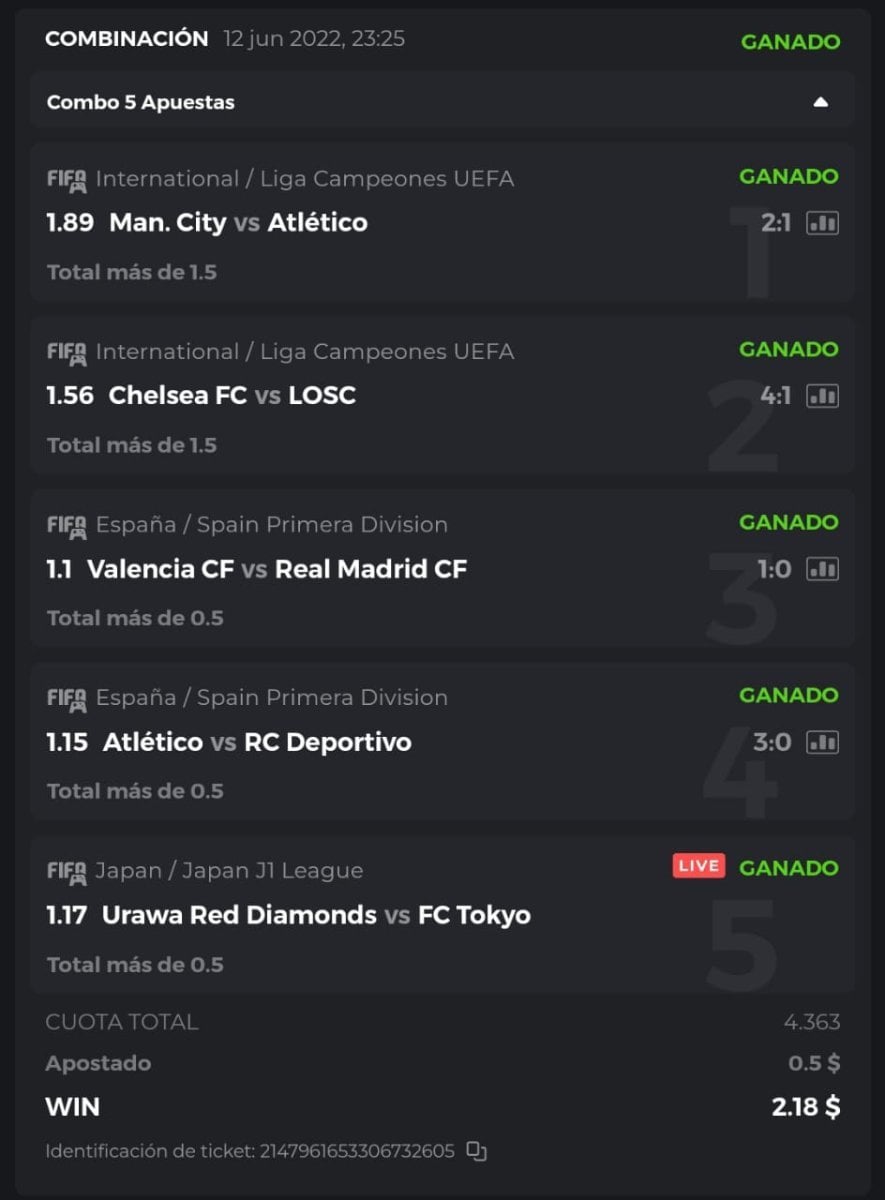Open Man. City vs Atlético match
This screenshot has width=885, height=1200.
click(238, 222)
